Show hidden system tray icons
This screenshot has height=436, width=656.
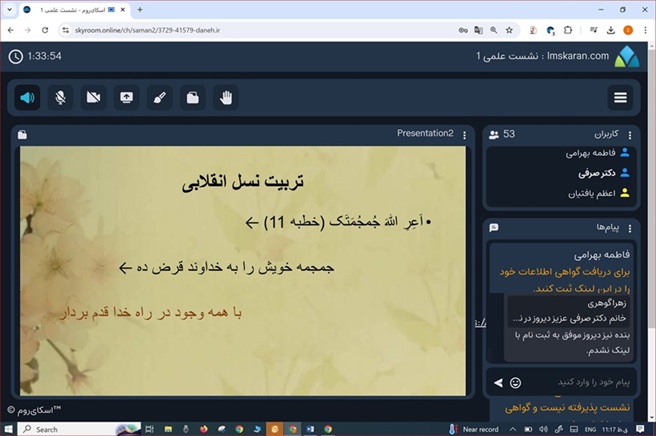pyautogui.click(x=512, y=429)
